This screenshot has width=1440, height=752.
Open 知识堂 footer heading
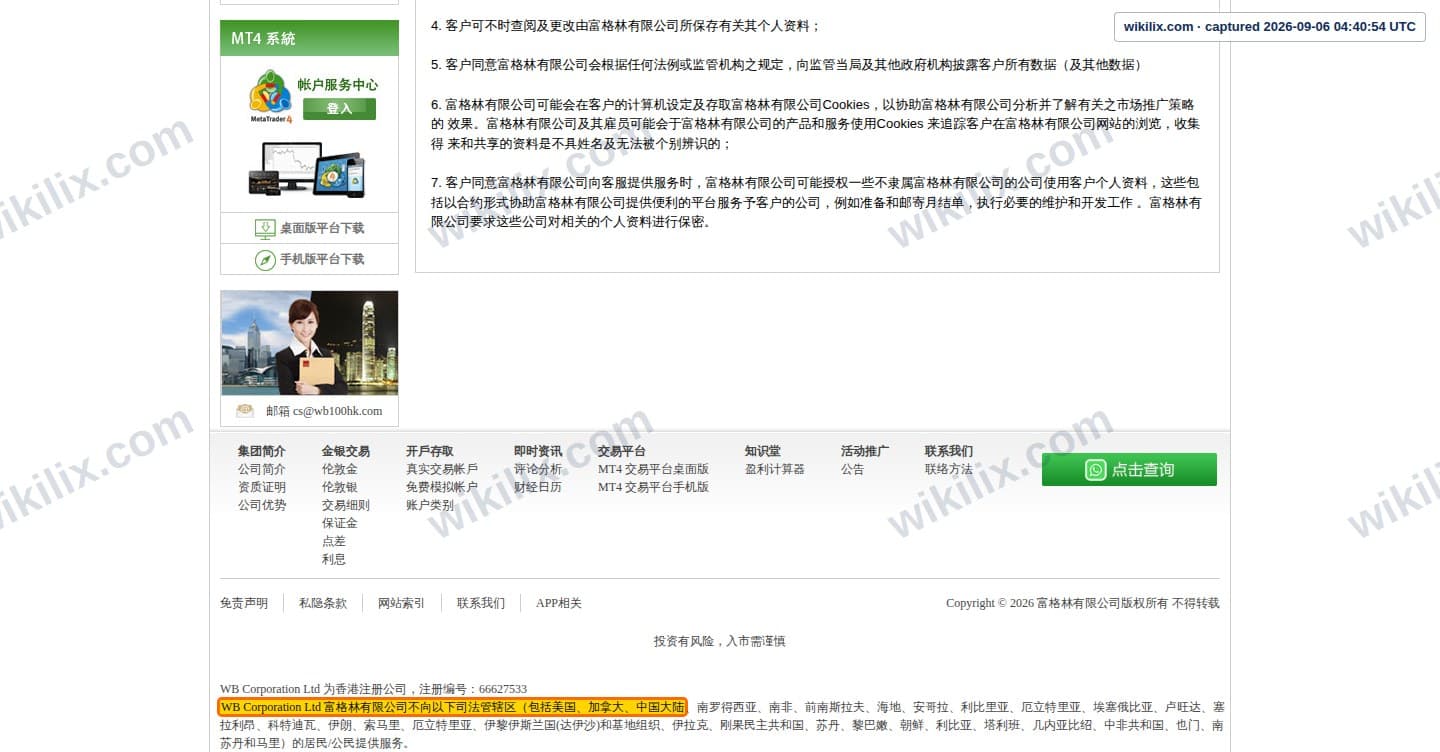tap(762, 451)
